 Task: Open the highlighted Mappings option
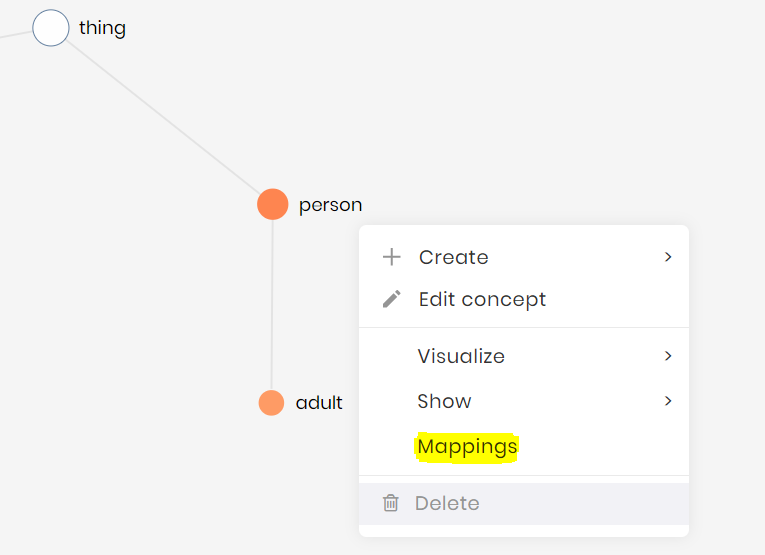point(467,446)
